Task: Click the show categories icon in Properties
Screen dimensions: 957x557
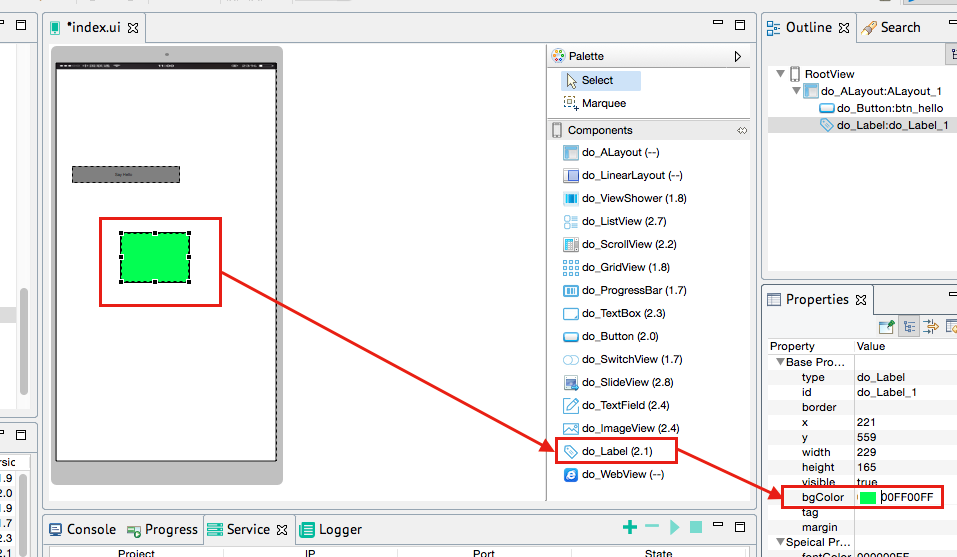Action: tap(909, 326)
